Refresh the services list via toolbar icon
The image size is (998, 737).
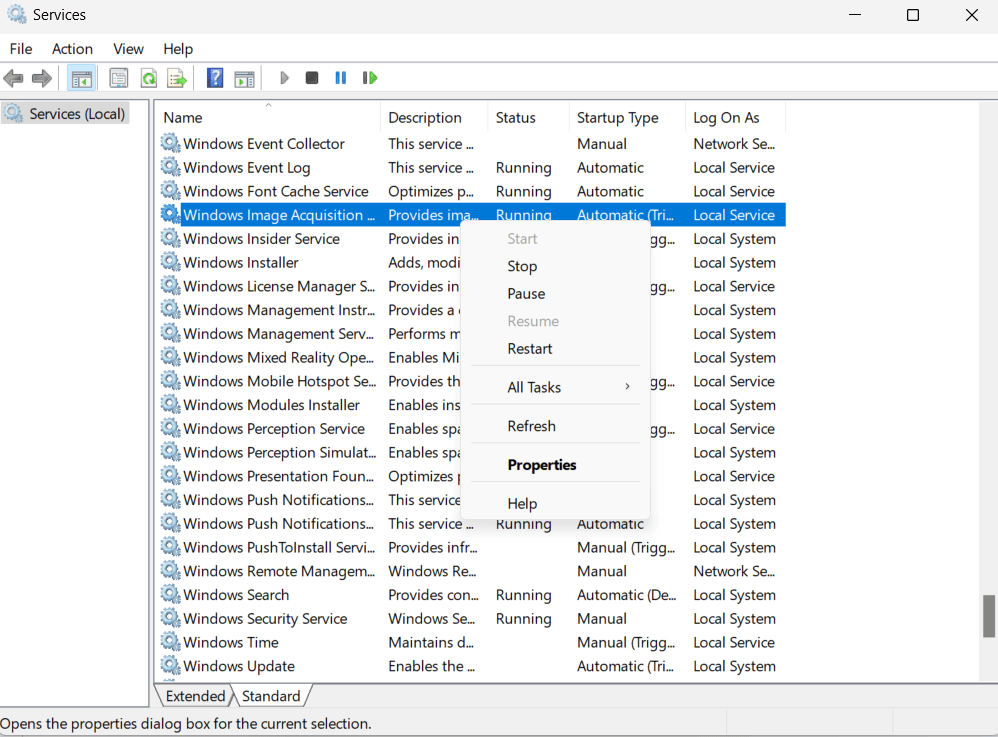(x=148, y=77)
